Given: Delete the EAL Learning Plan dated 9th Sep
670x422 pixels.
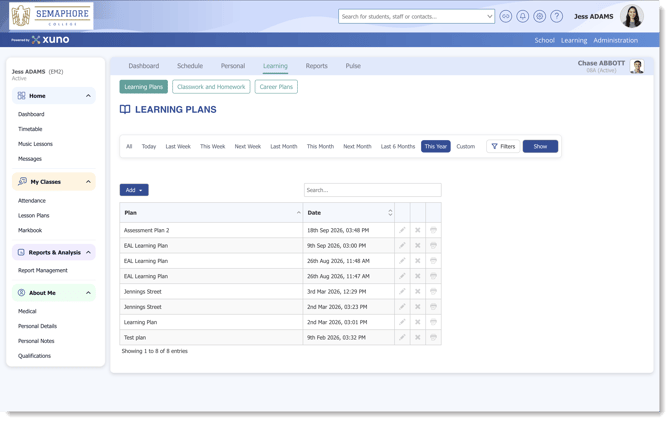Looking at the screenshot, I should click(x=417, y=246).
